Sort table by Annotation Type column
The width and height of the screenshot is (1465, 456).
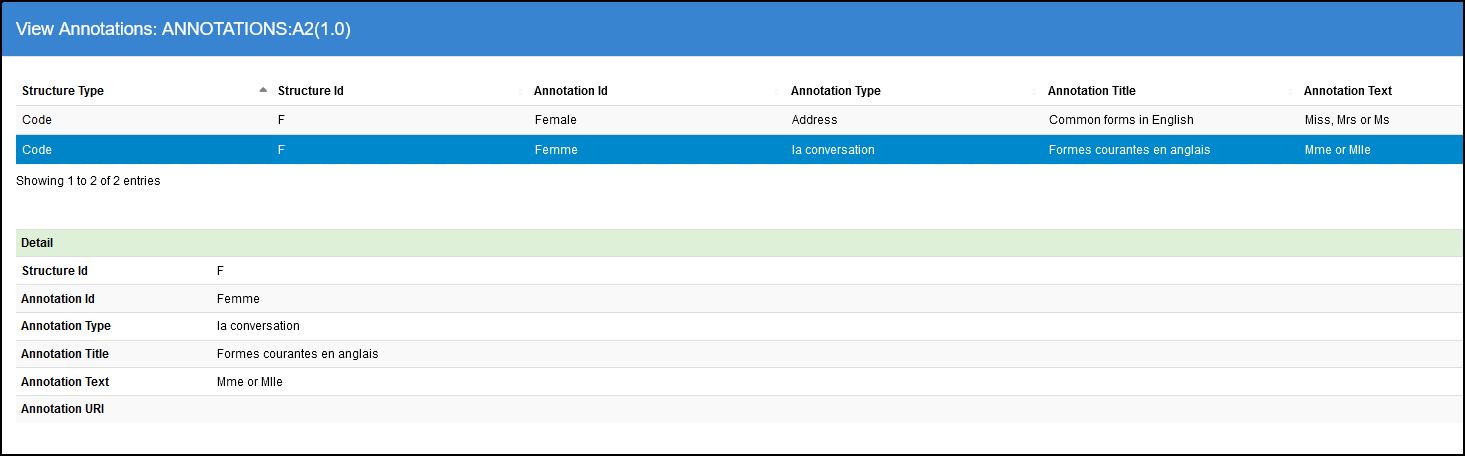point(836,91)
